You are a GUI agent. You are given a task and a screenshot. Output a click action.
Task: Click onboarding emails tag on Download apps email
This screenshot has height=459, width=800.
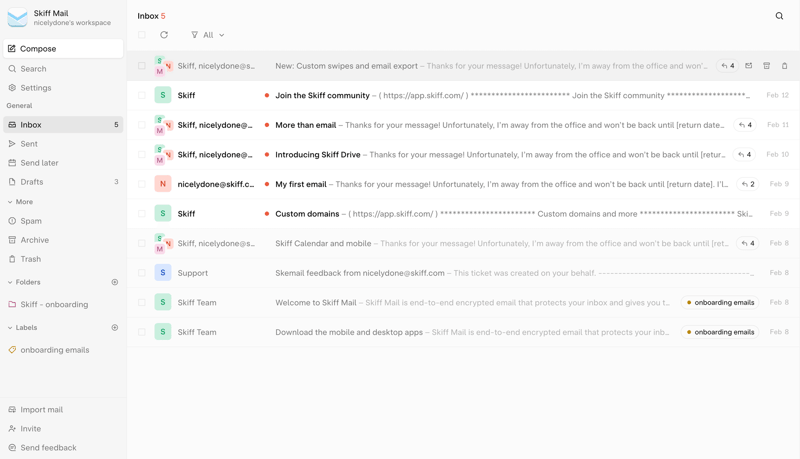pyautogui.click(x=720, y=332)
